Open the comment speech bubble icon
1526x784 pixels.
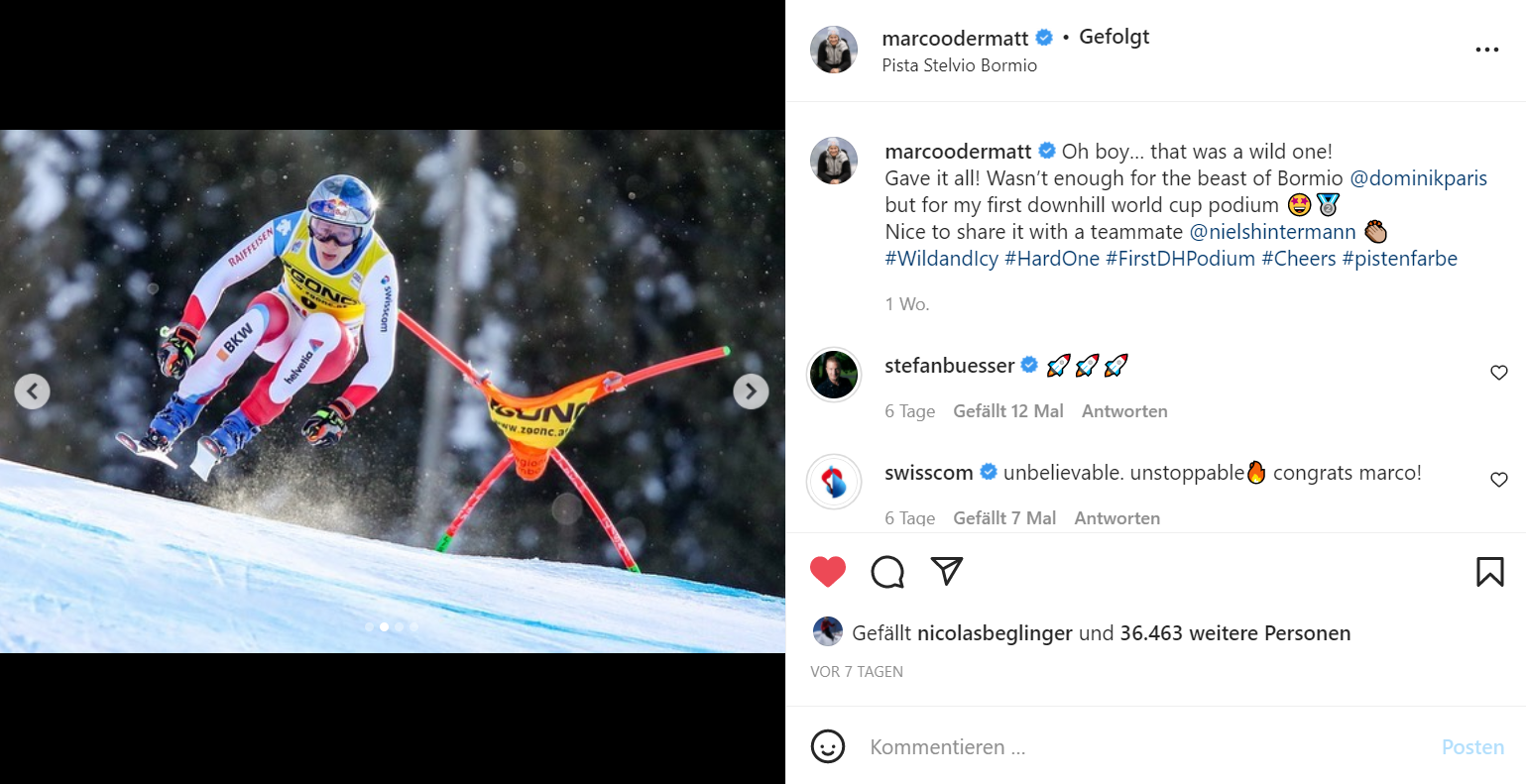(887, 572)
